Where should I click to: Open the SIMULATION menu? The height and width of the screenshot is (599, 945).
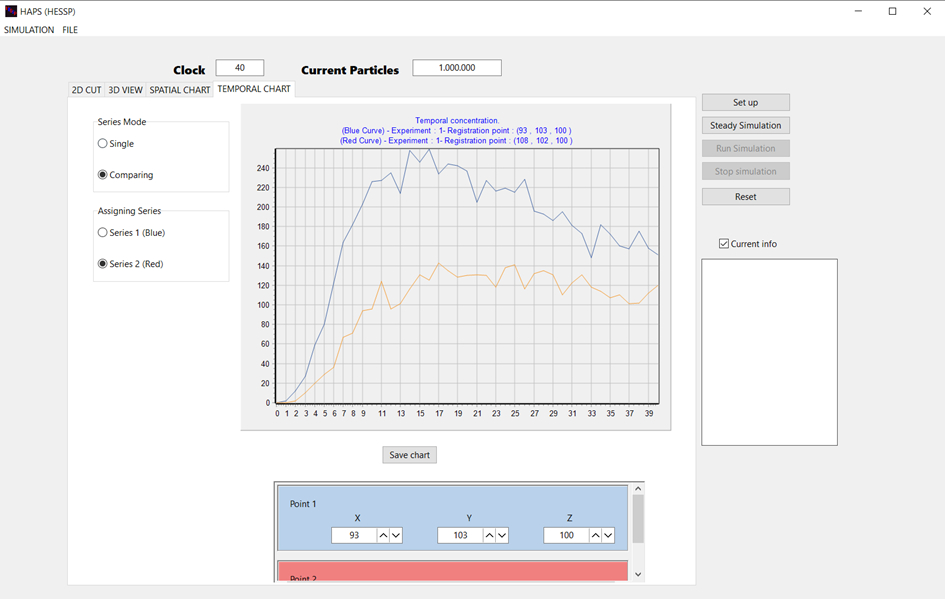click(29, 30)
